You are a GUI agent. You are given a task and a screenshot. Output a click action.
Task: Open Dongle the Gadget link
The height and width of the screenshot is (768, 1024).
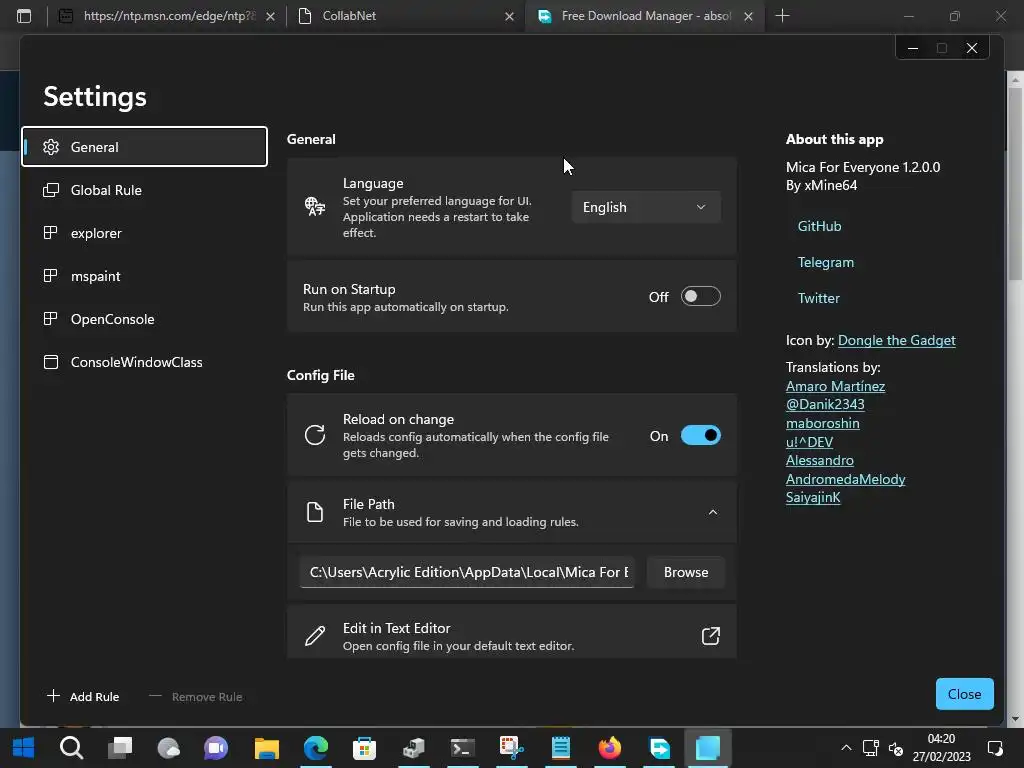pos(896,340)
